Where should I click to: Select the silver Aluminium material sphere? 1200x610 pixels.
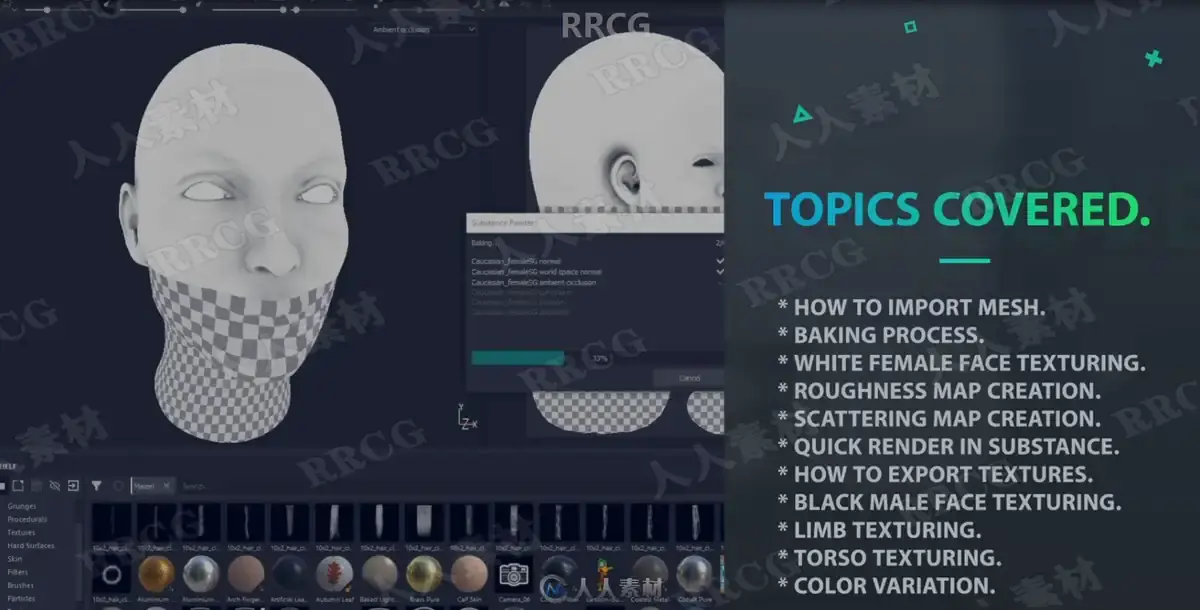point(200,575)
